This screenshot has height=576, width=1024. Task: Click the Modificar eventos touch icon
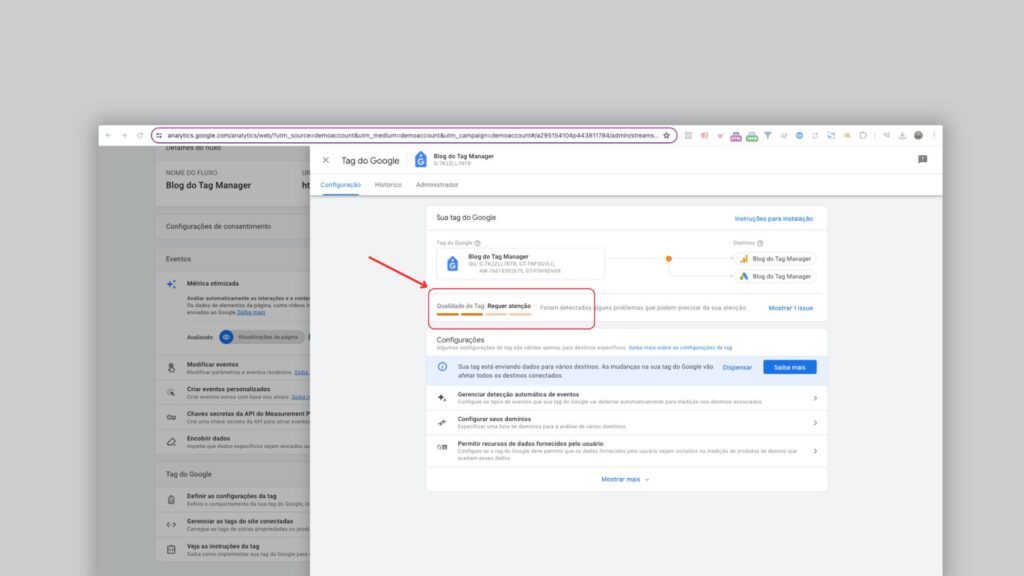coord(171,368)
